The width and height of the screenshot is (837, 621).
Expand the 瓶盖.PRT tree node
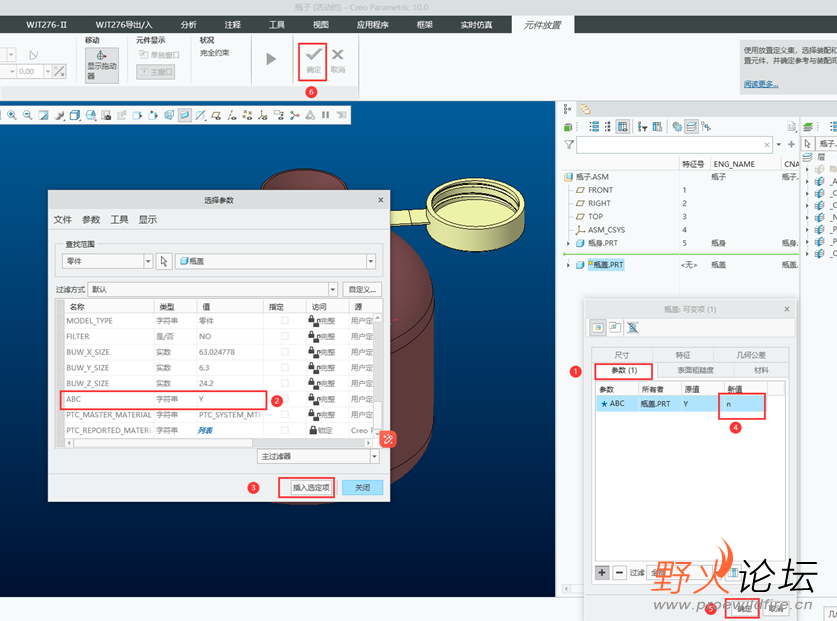[568, 265]
